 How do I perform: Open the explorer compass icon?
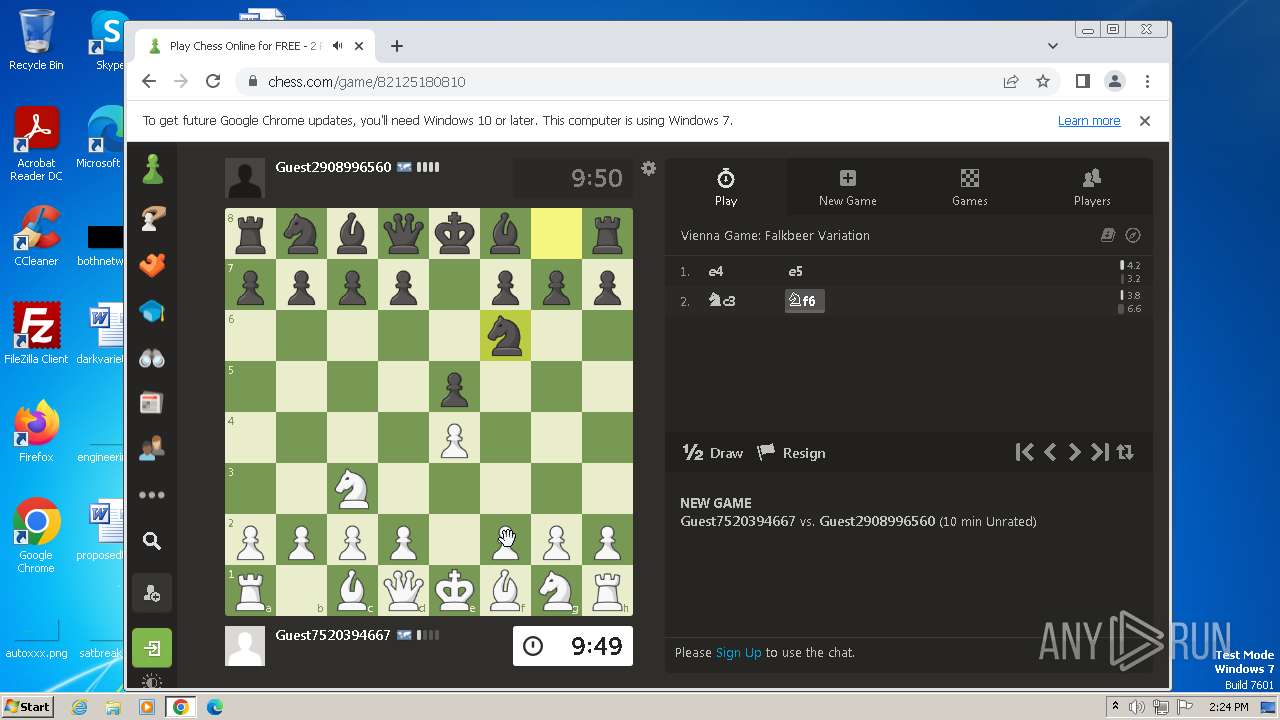[1133, 236]
